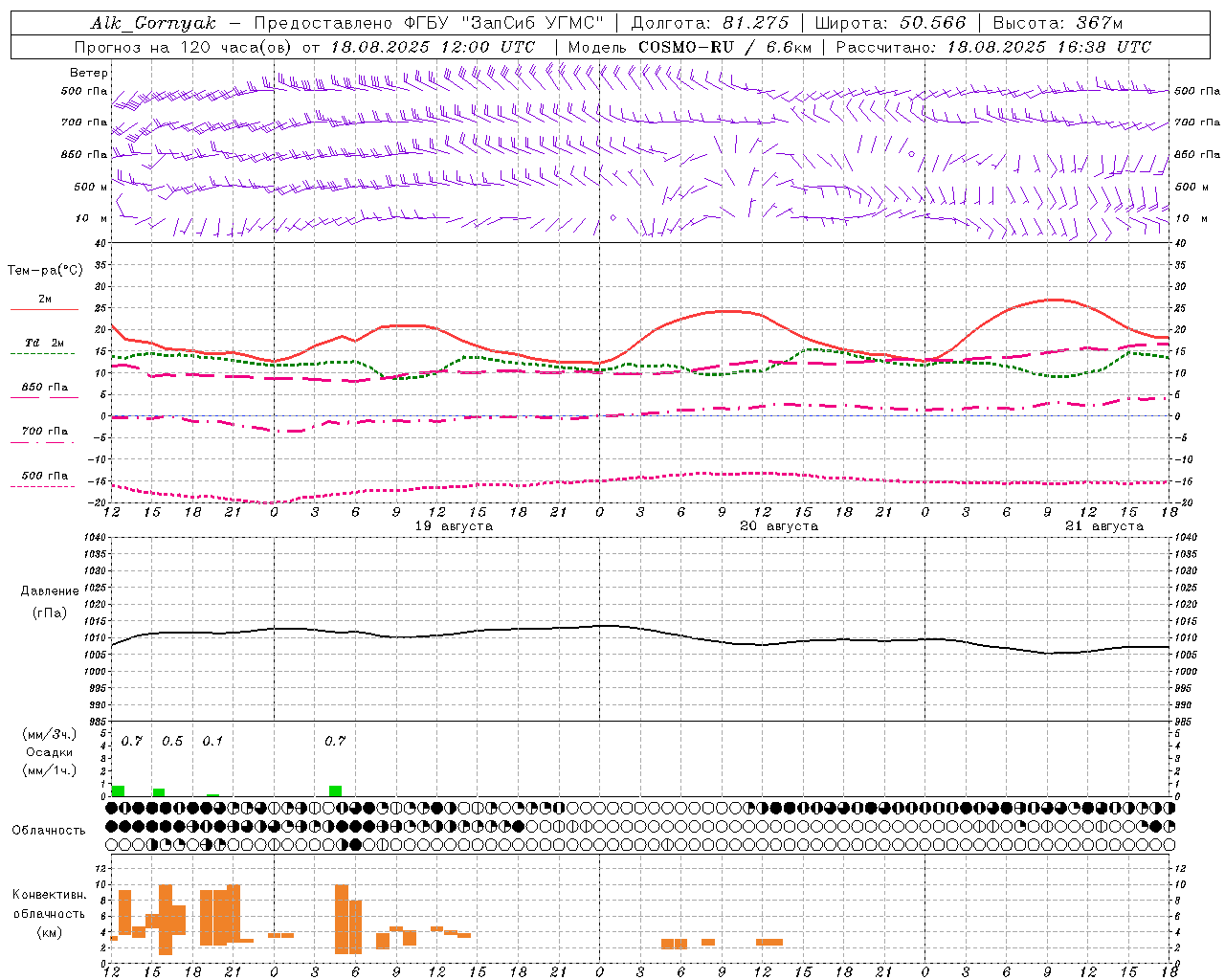The width and height of the screenshot is (1225, 980).
Task: Click the Ветер panel label
Action: (x=88, y=73)
